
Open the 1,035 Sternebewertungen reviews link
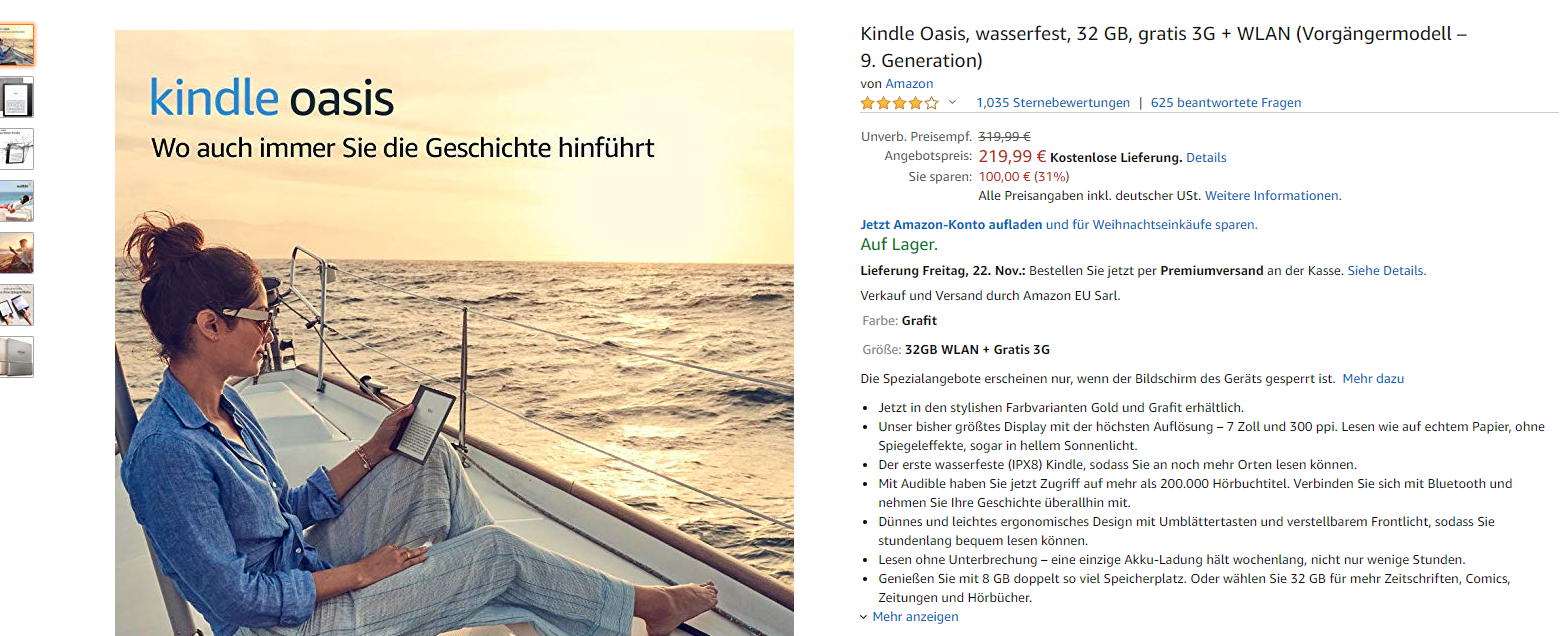1053,103
